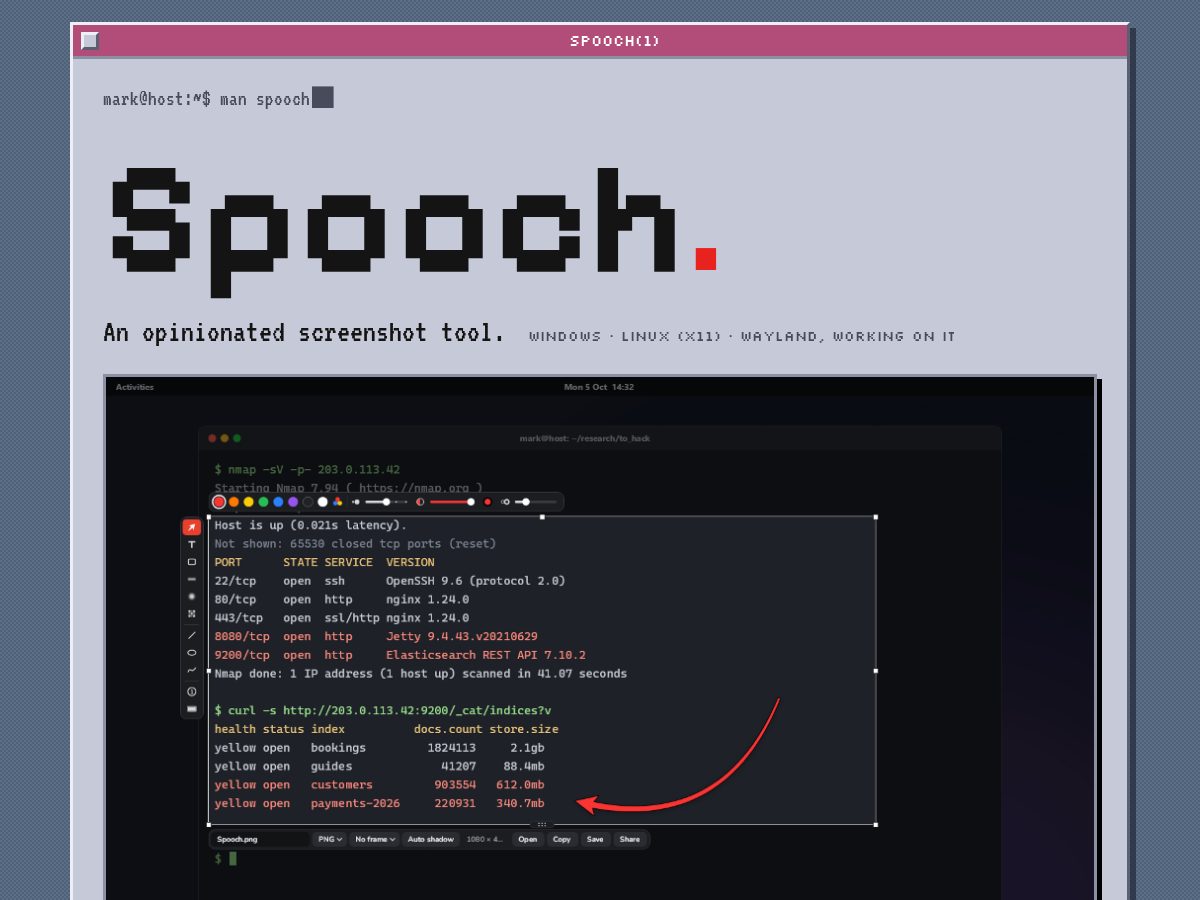Click the red opacity slider track
Screen dimensions: 1200x900
pyautogui.click(x=452, y=502)
